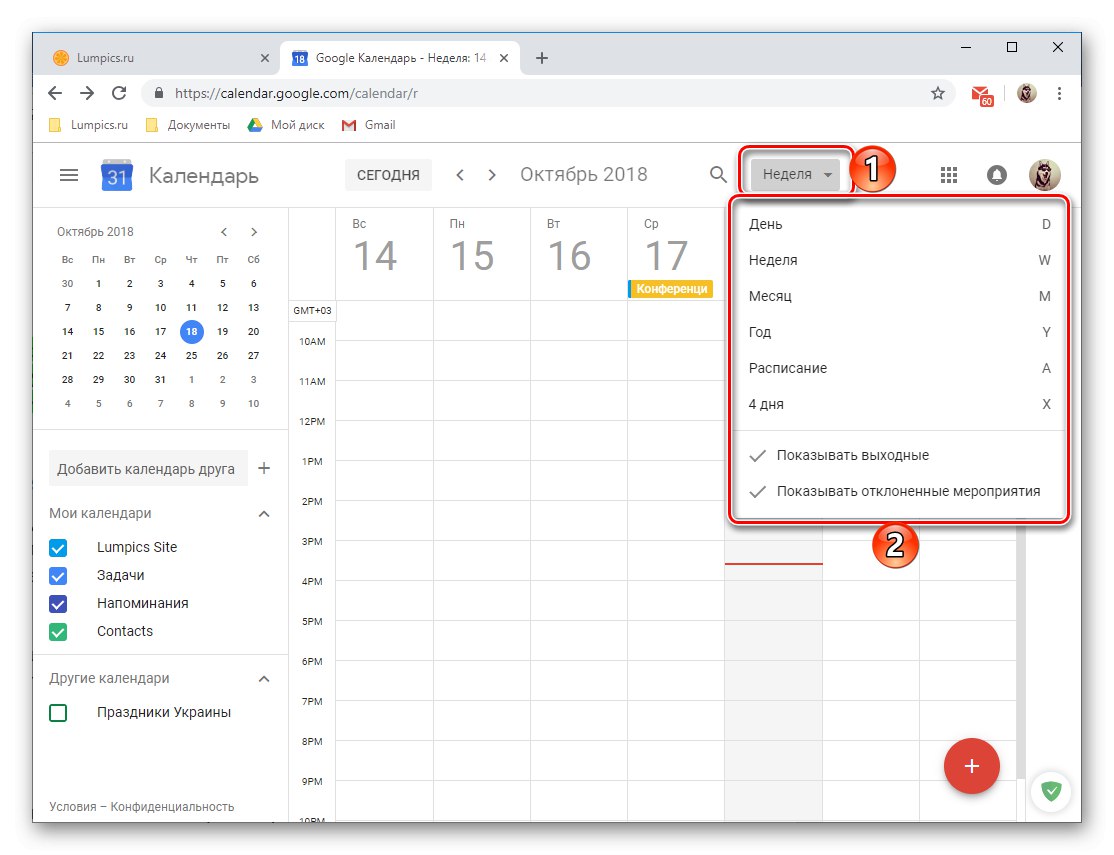
Task: Select День view from menu
Action: (899, 225)
